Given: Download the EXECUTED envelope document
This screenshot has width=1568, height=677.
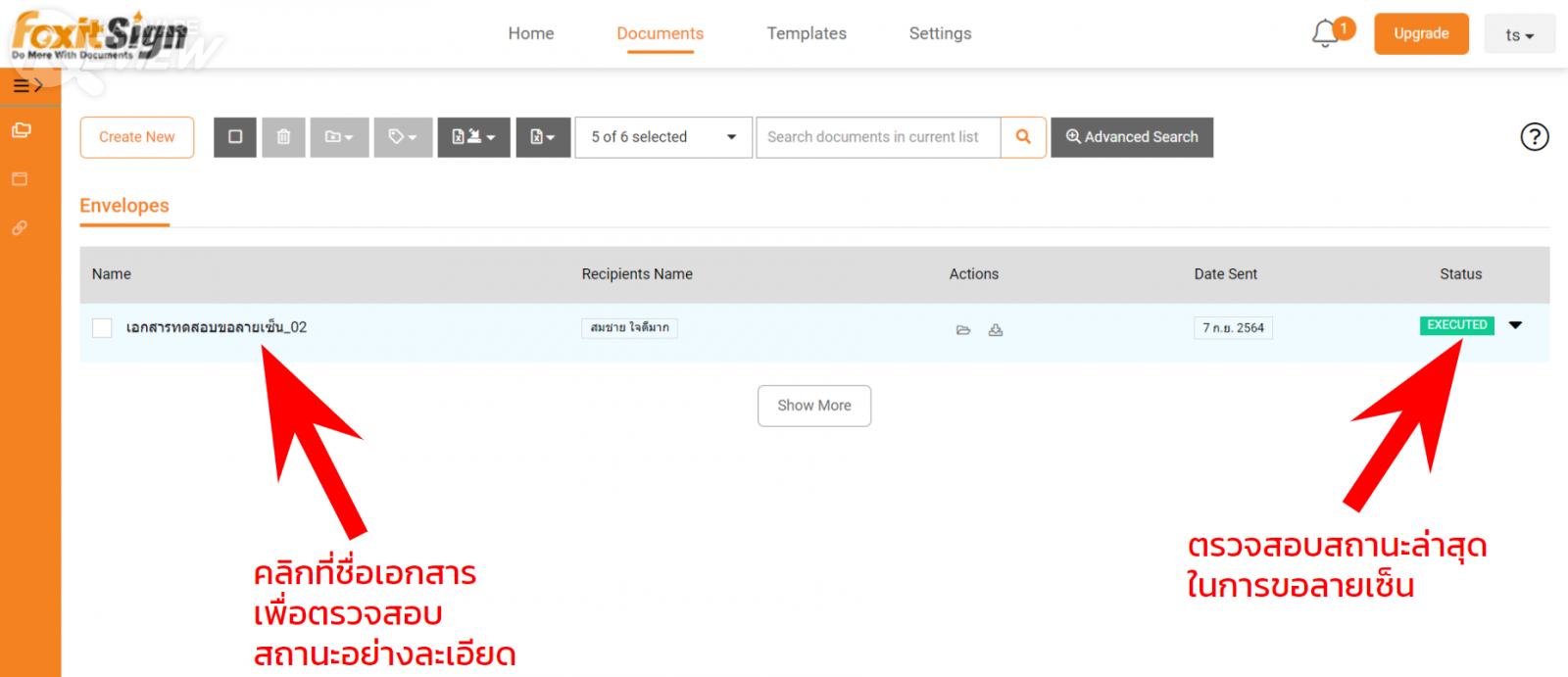Looking at the screenshot, I should click(x=996, y=330).
